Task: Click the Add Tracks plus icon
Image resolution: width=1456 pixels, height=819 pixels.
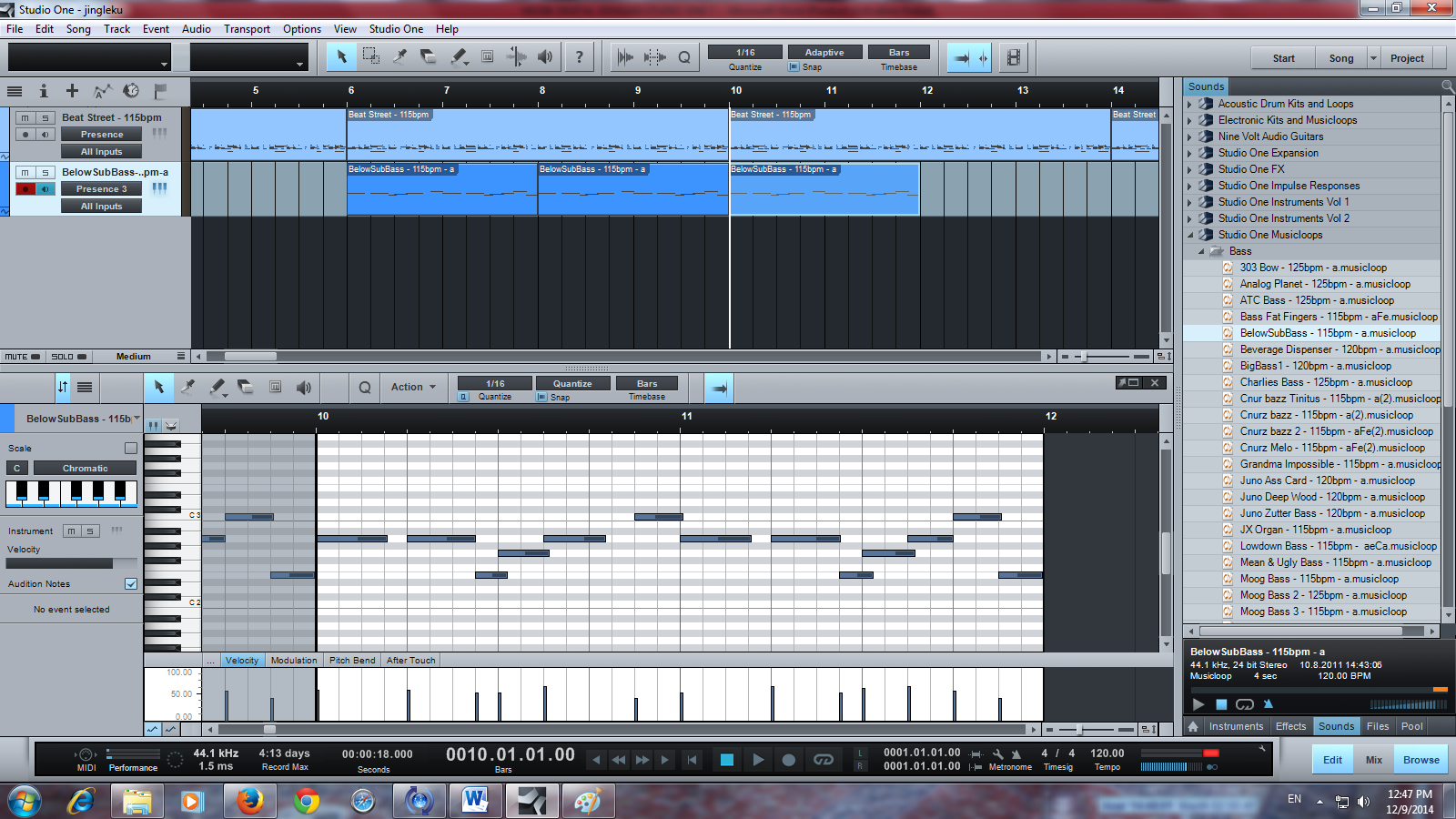Action: (x=72, y=91)
